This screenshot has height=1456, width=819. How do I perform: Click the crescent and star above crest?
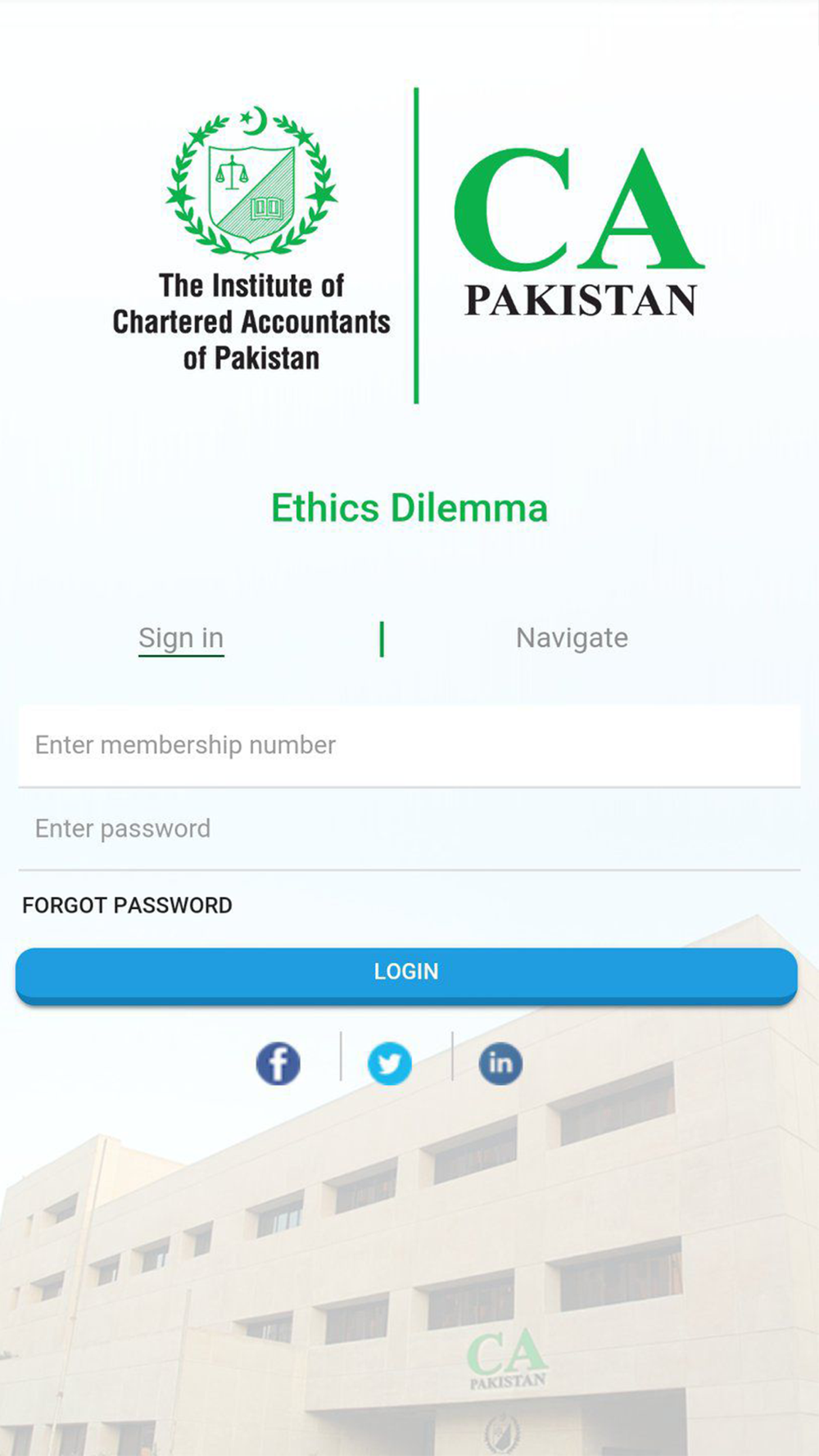click(x=256, y=121)
